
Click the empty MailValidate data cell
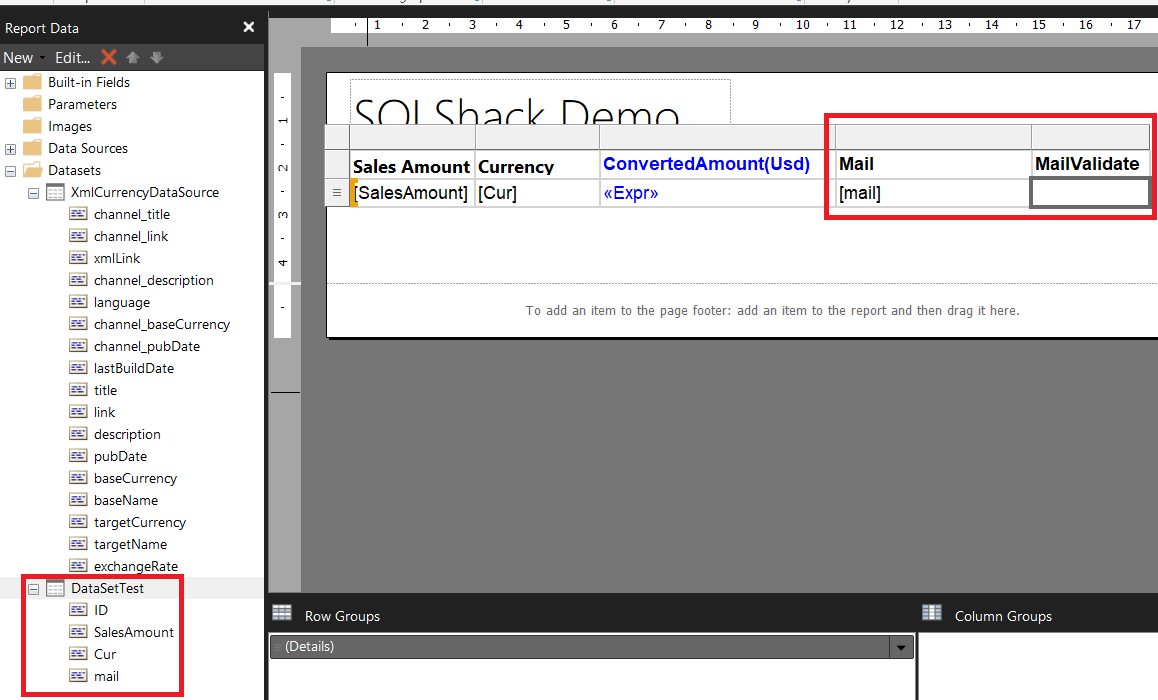tap(1090, 193)
